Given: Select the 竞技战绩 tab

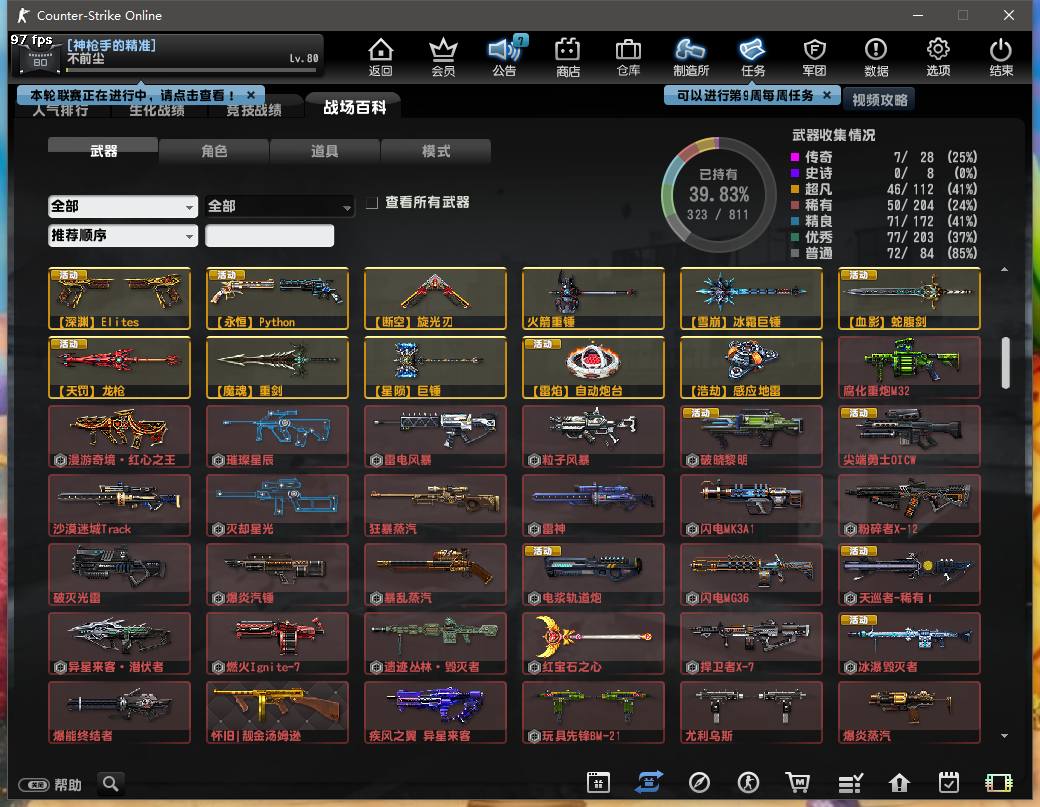Looking at the screenshot, I should click(253, 110).
